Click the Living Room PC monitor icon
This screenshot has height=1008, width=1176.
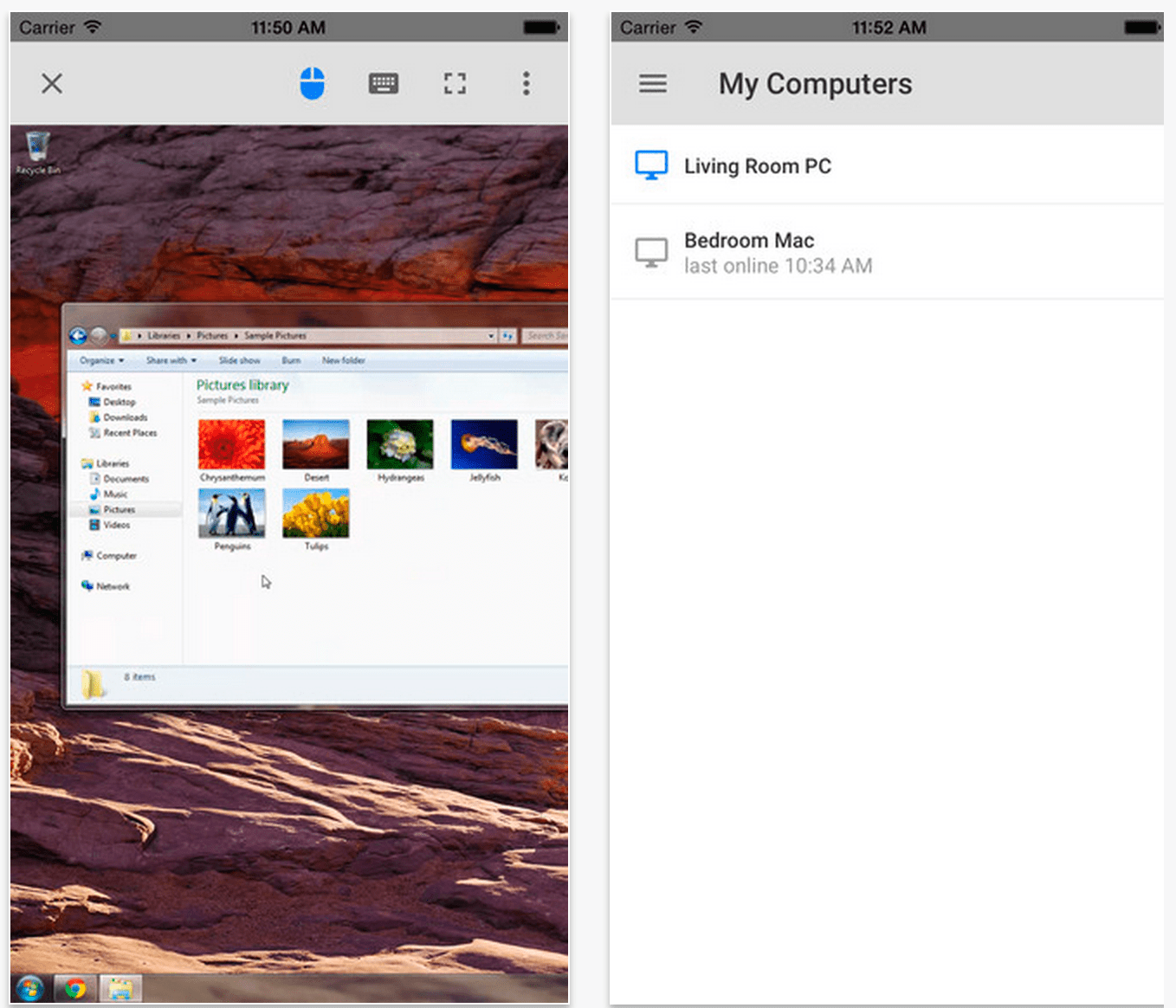coord(651,165)
